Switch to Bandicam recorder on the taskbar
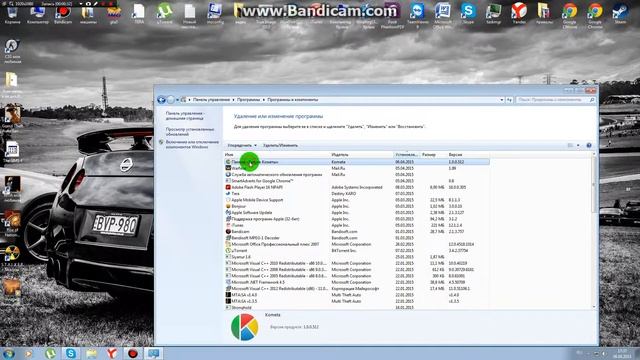The width and height of the screenshot is (640, 360). click(x=133, y=353)
